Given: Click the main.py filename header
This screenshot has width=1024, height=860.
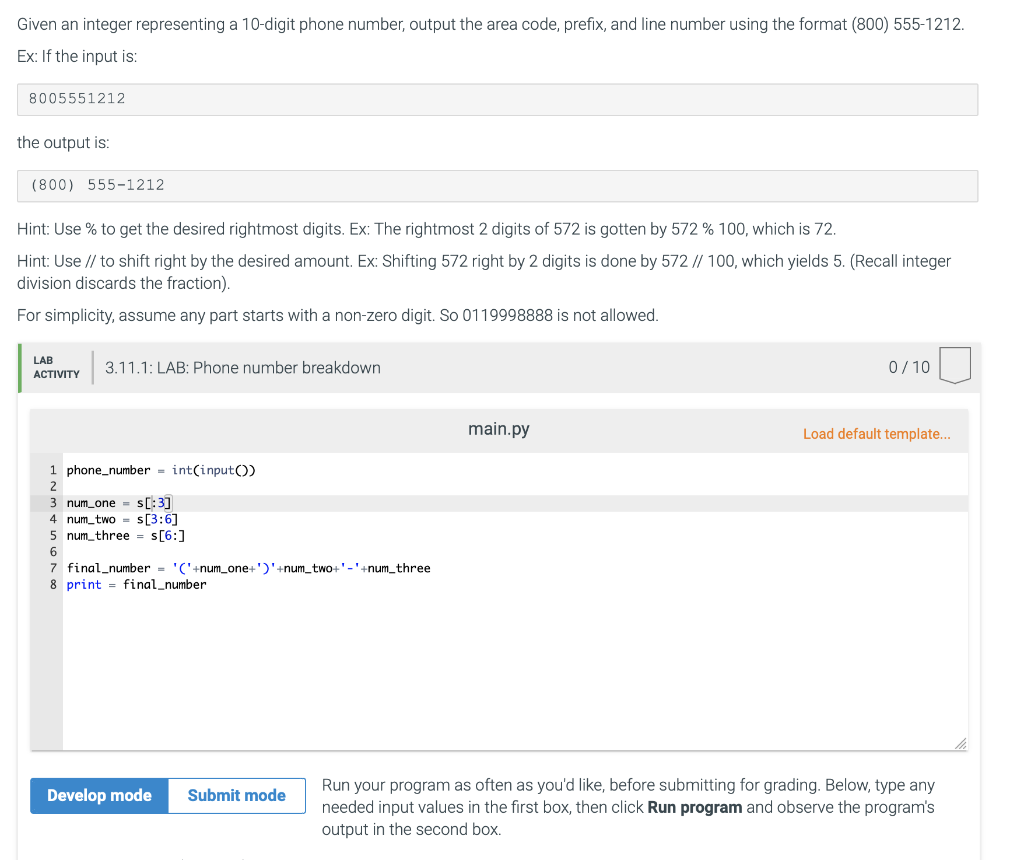Looking at the screenshot, I should point(498,429).
